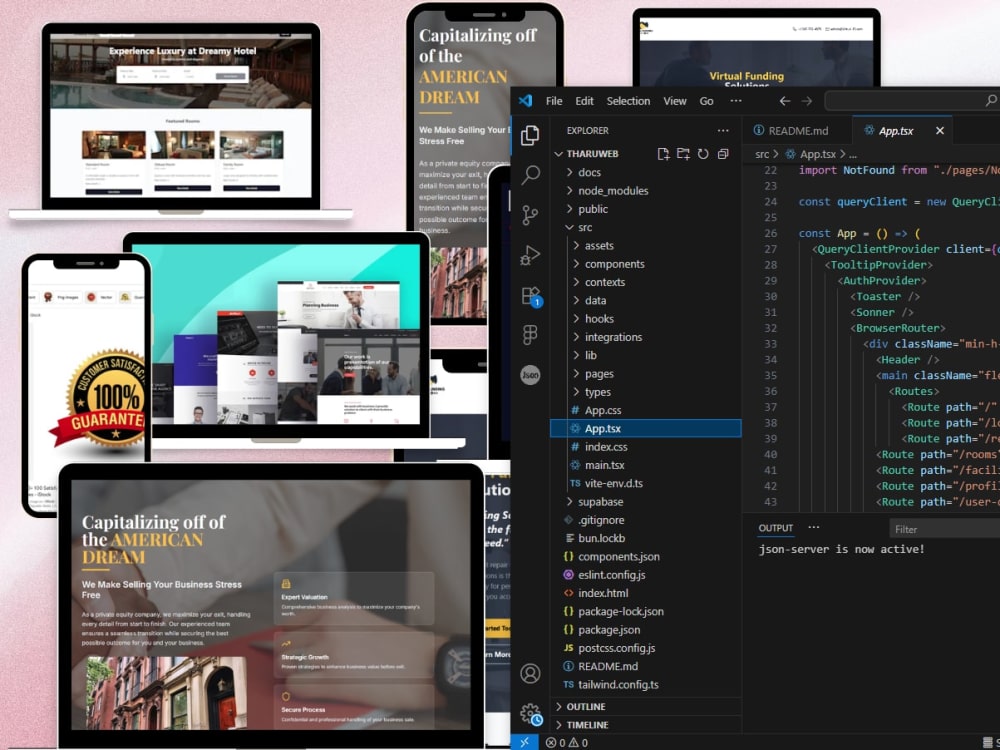
Task: Collapse all folders in Explorer
Action: point(723,154)
